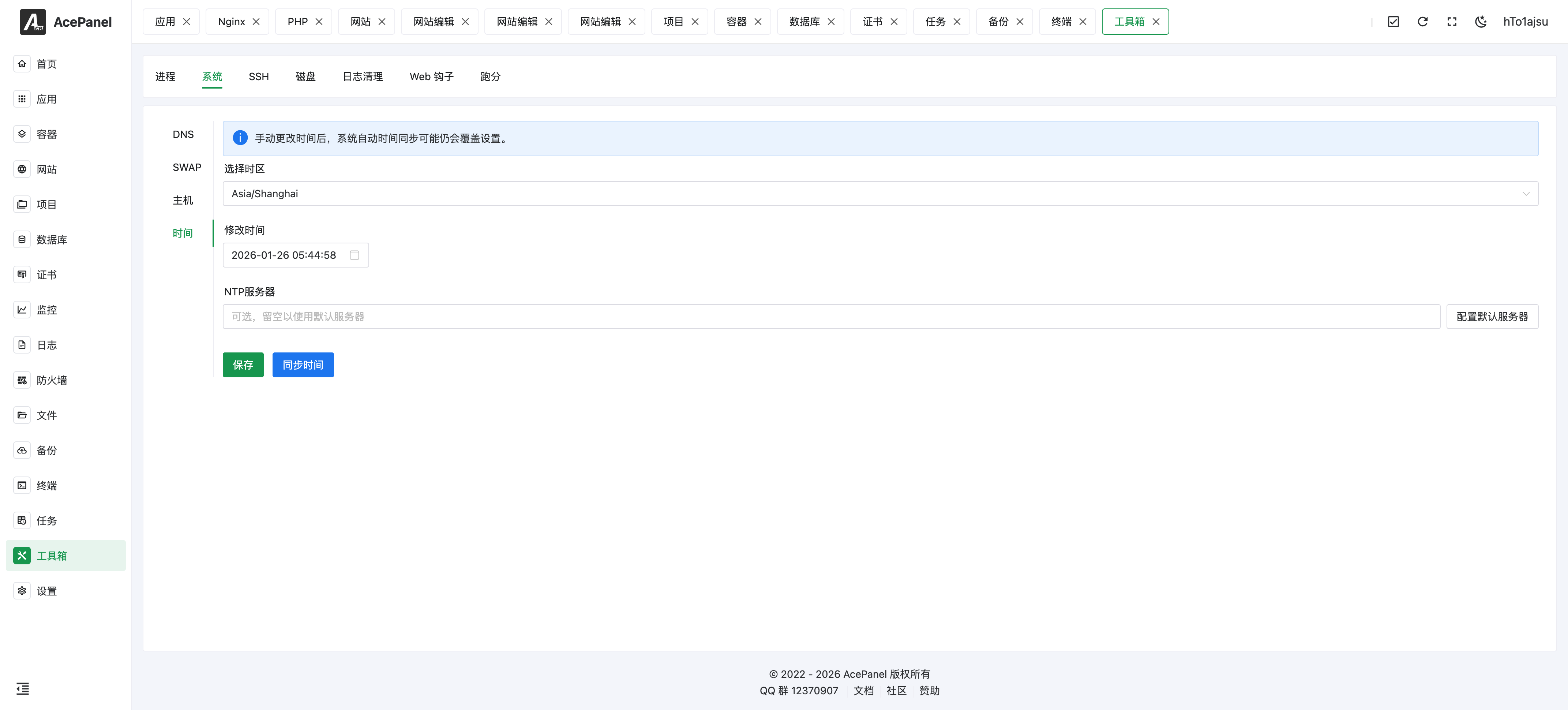This screenshot has height=710, width=1568.
Task: Open the hTo1ajsu user menu
Action: click(x=1526, y=22)
